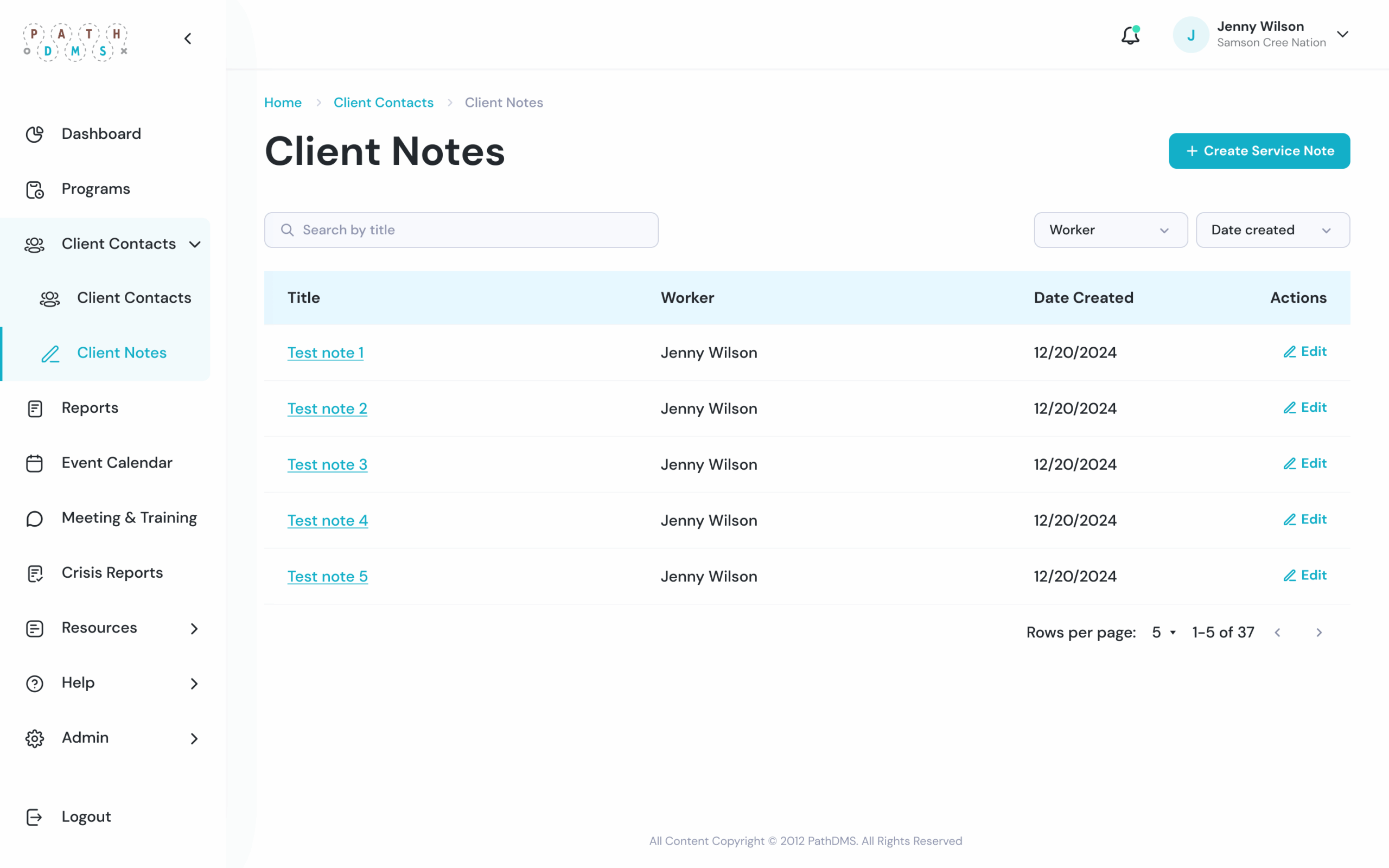This screenshot has width=1389, height=868.
Task: Click the Crisis Reports icon
Action: tap(34, 573)
